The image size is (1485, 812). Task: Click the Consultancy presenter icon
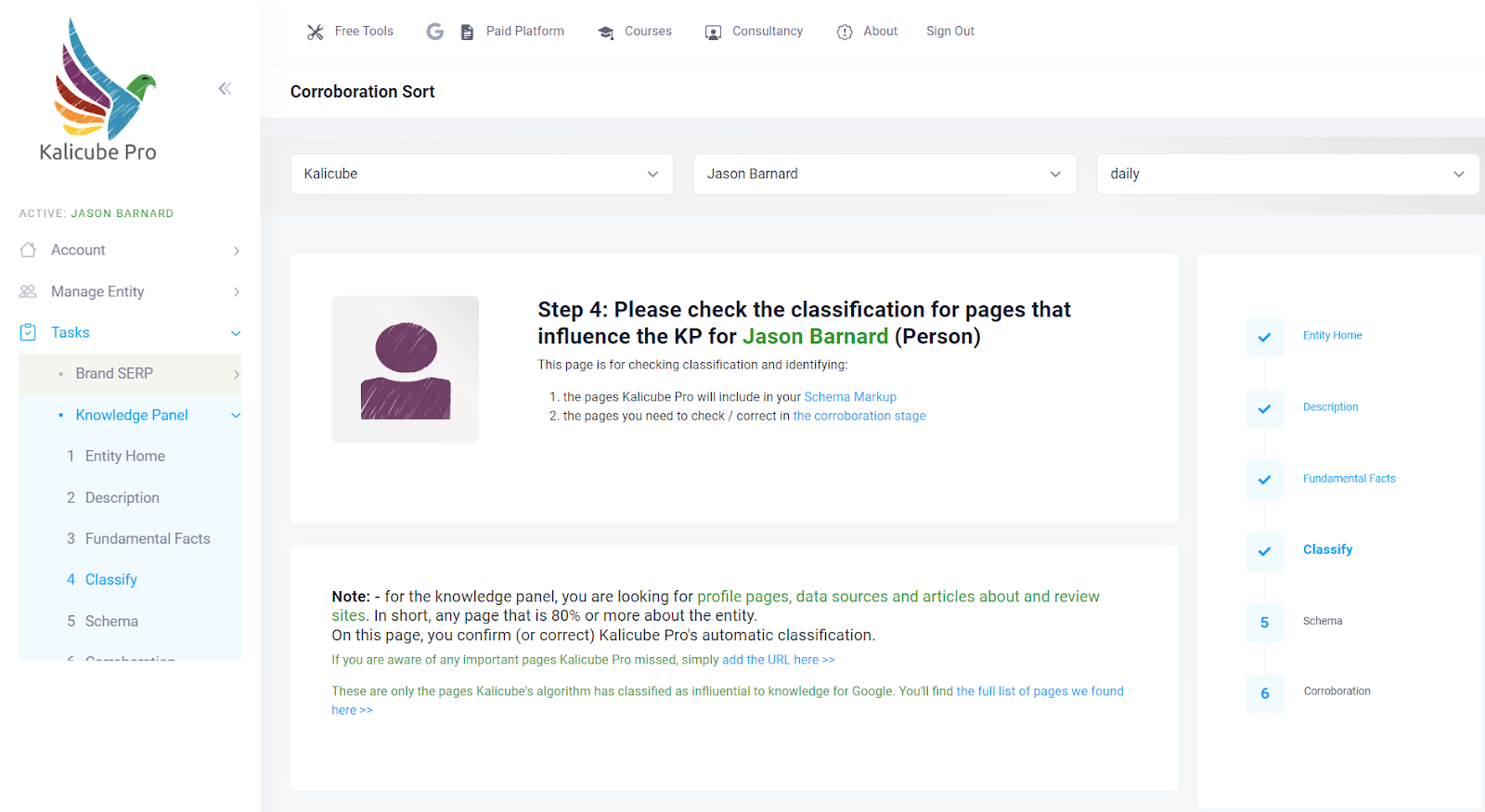coord(713,32)
